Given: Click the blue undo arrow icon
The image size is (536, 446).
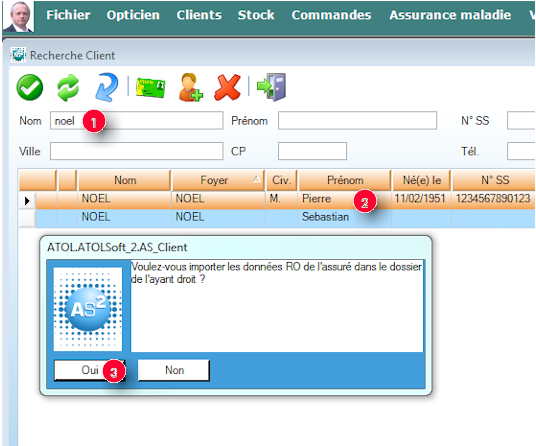Looking at the screenshot, I should pos(106,87).
